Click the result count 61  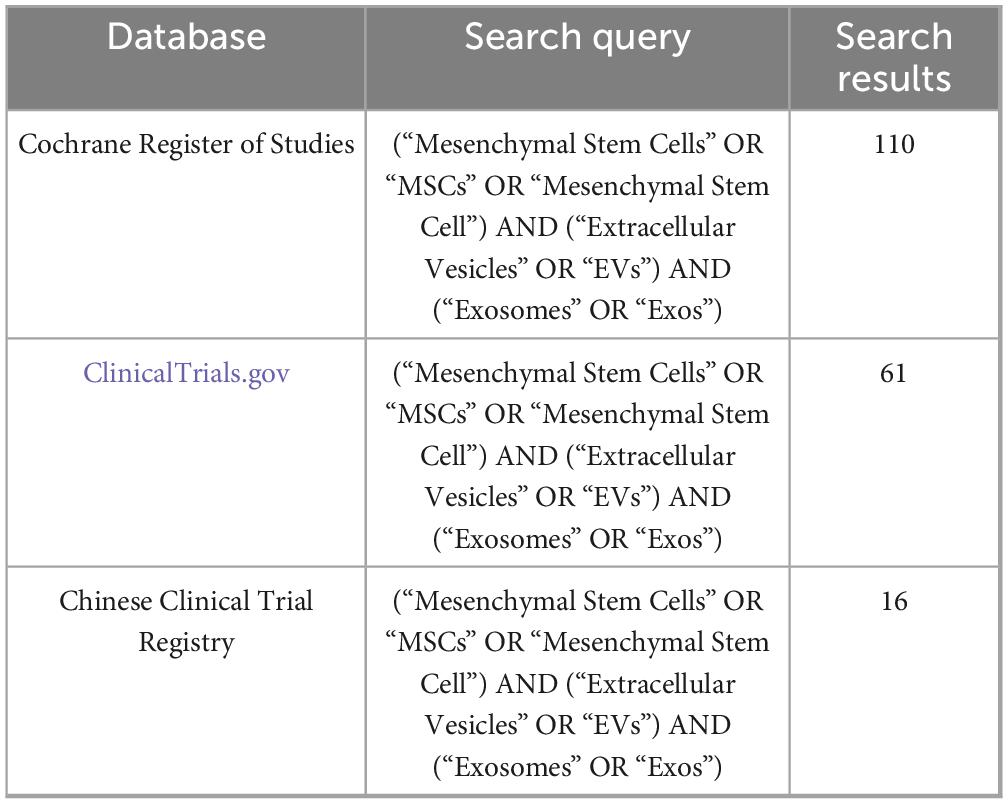893,374
